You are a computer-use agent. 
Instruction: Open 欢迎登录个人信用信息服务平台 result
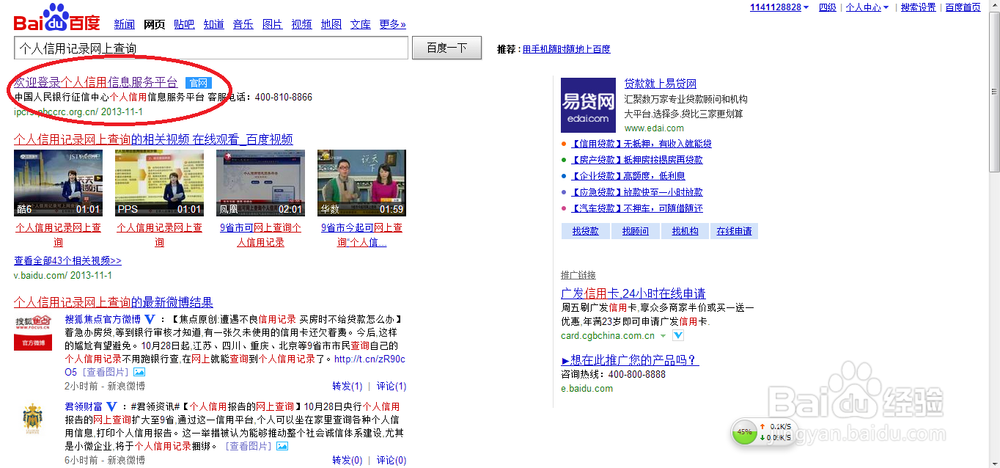96,82
